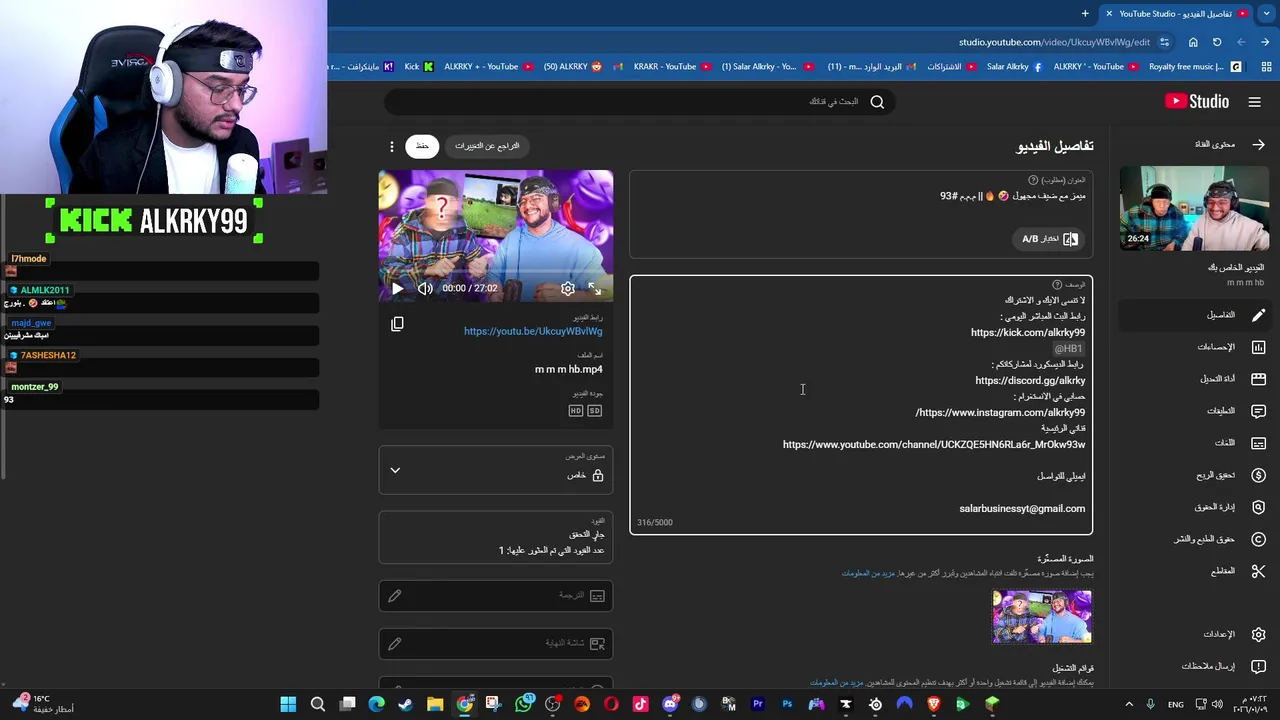Focus the Studio channel search field
This screenshot has width=1280, height=720.
click(x=640, y=102)
